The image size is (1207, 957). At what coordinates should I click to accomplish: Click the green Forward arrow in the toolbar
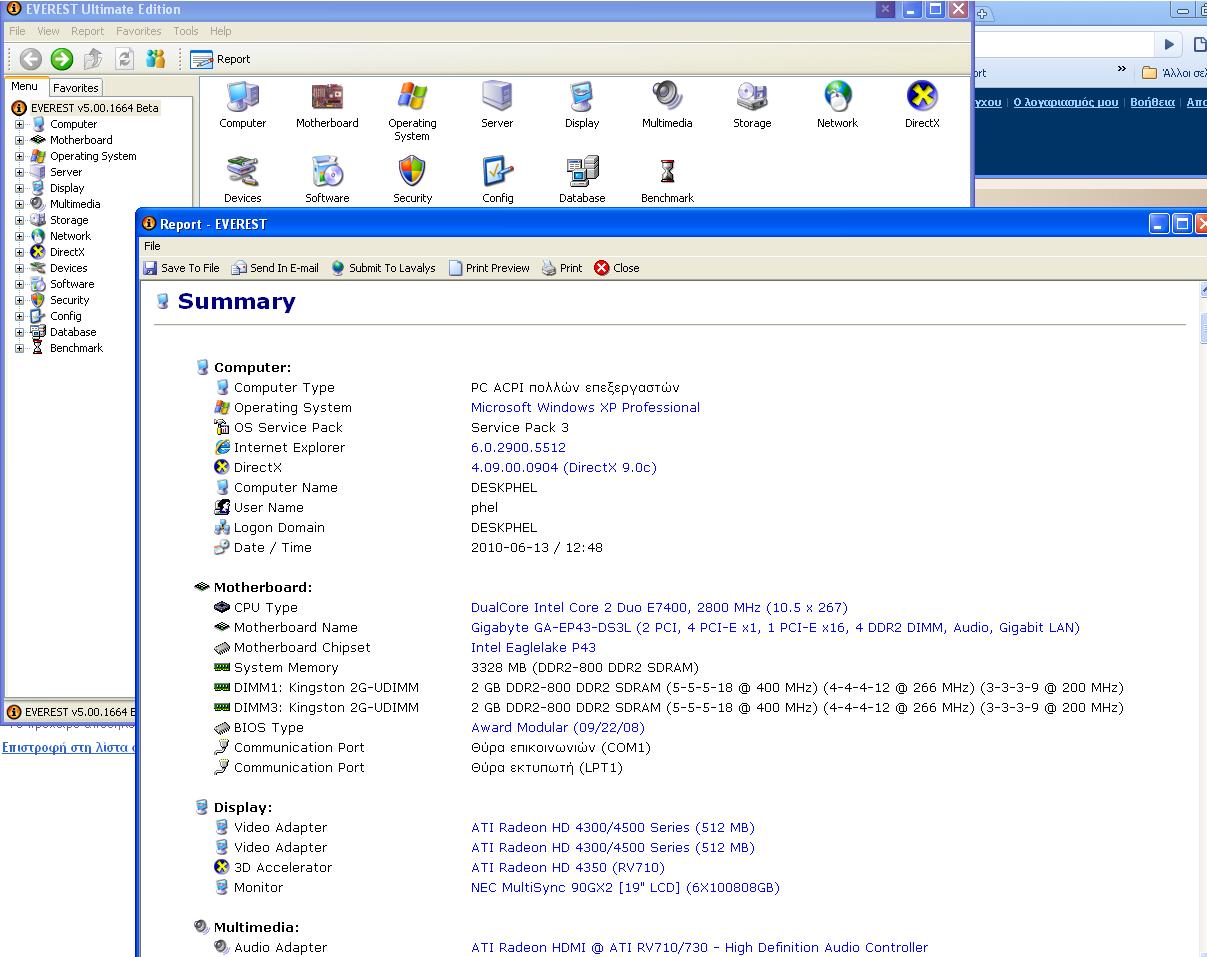coord(62,59)
